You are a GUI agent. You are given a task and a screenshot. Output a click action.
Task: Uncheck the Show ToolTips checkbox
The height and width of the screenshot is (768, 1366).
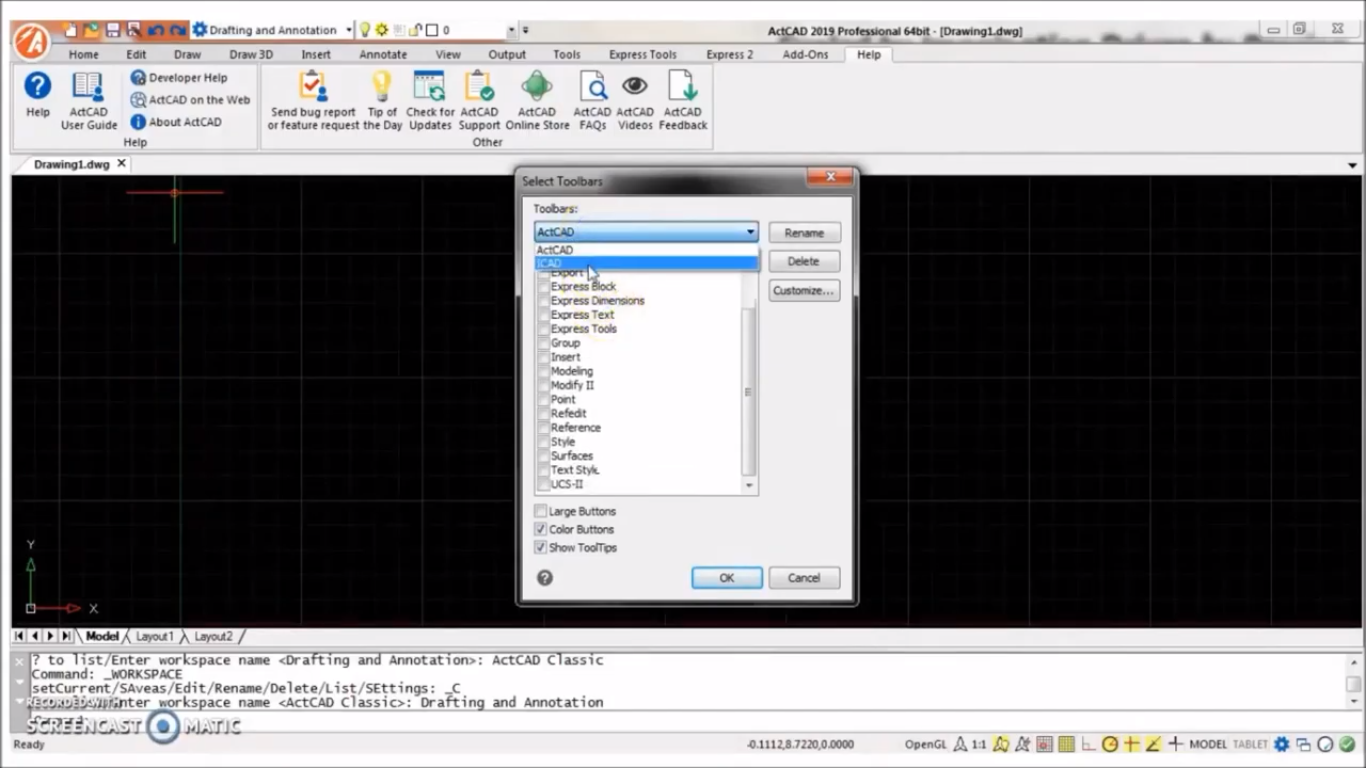pos(541,547)
